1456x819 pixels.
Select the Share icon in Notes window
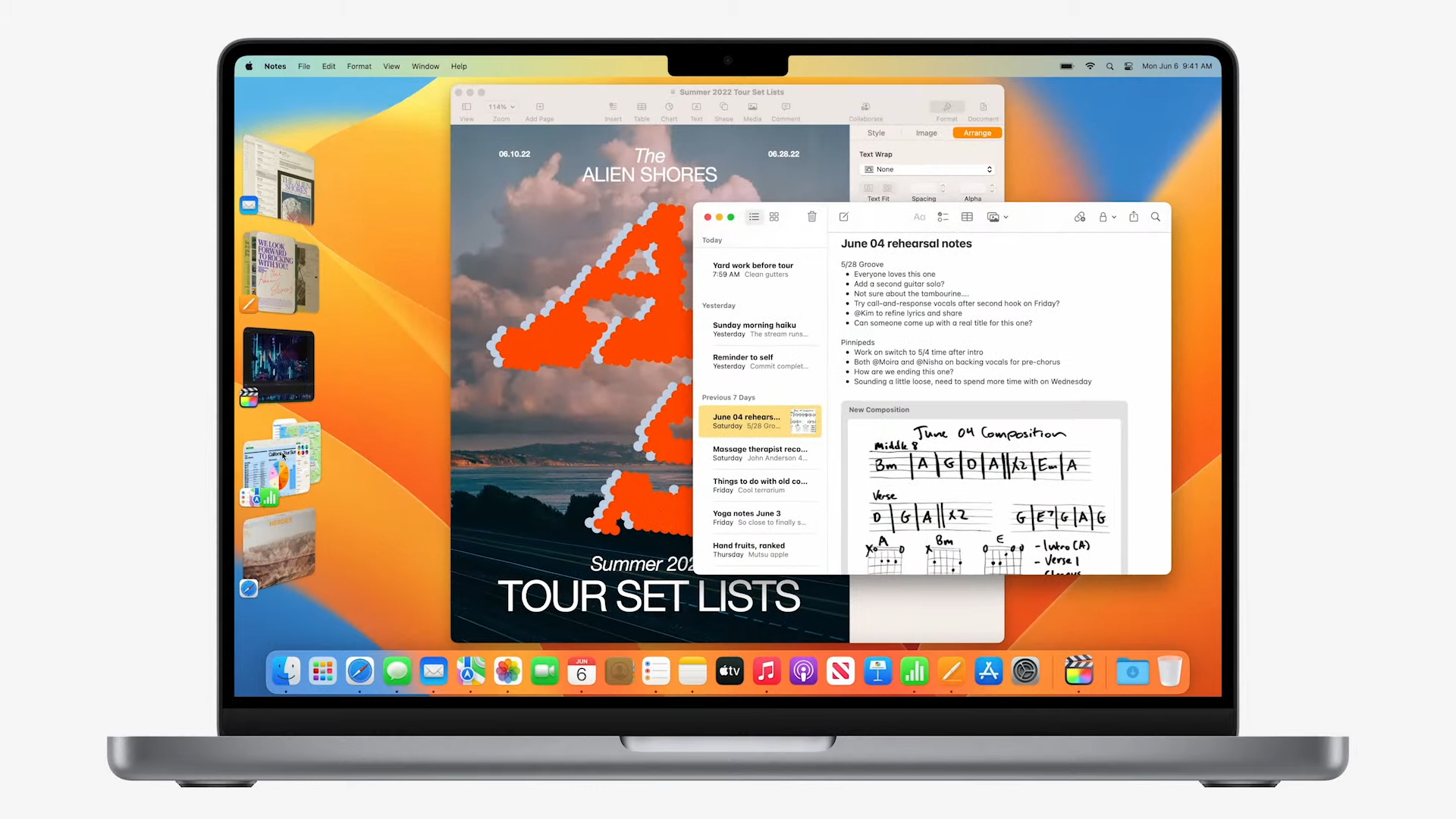[x=1133, y=217]
